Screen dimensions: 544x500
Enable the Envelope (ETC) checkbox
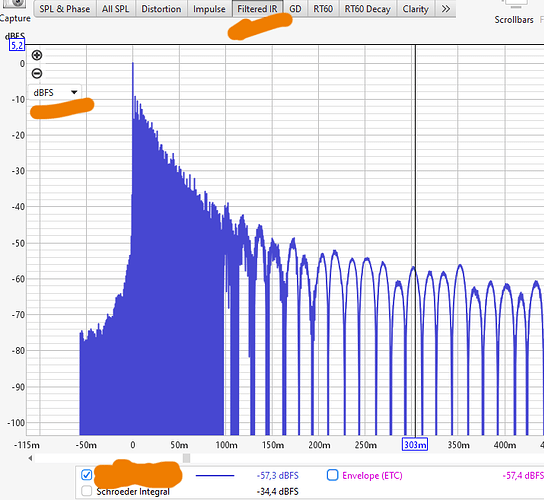pyautogui.click(x=332, y=475)
